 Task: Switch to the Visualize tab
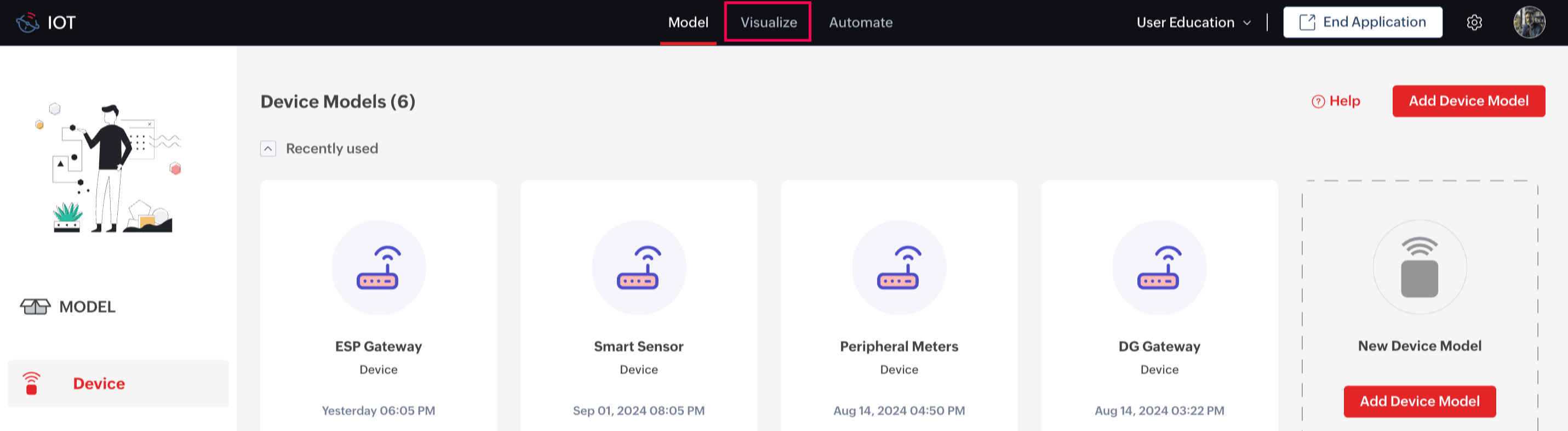pos(768,22)
